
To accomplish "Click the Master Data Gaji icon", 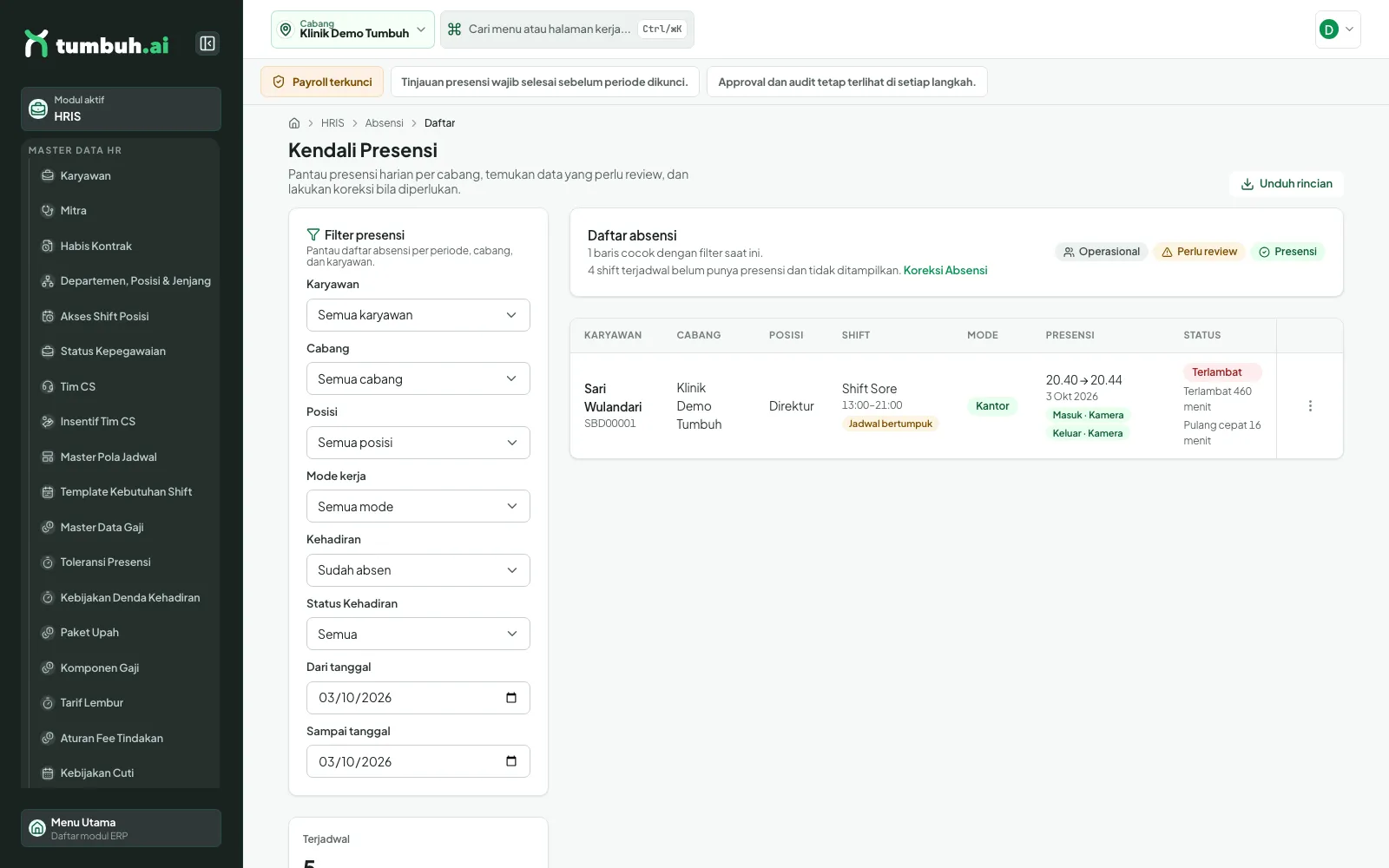I will click(x=48, y=527).
